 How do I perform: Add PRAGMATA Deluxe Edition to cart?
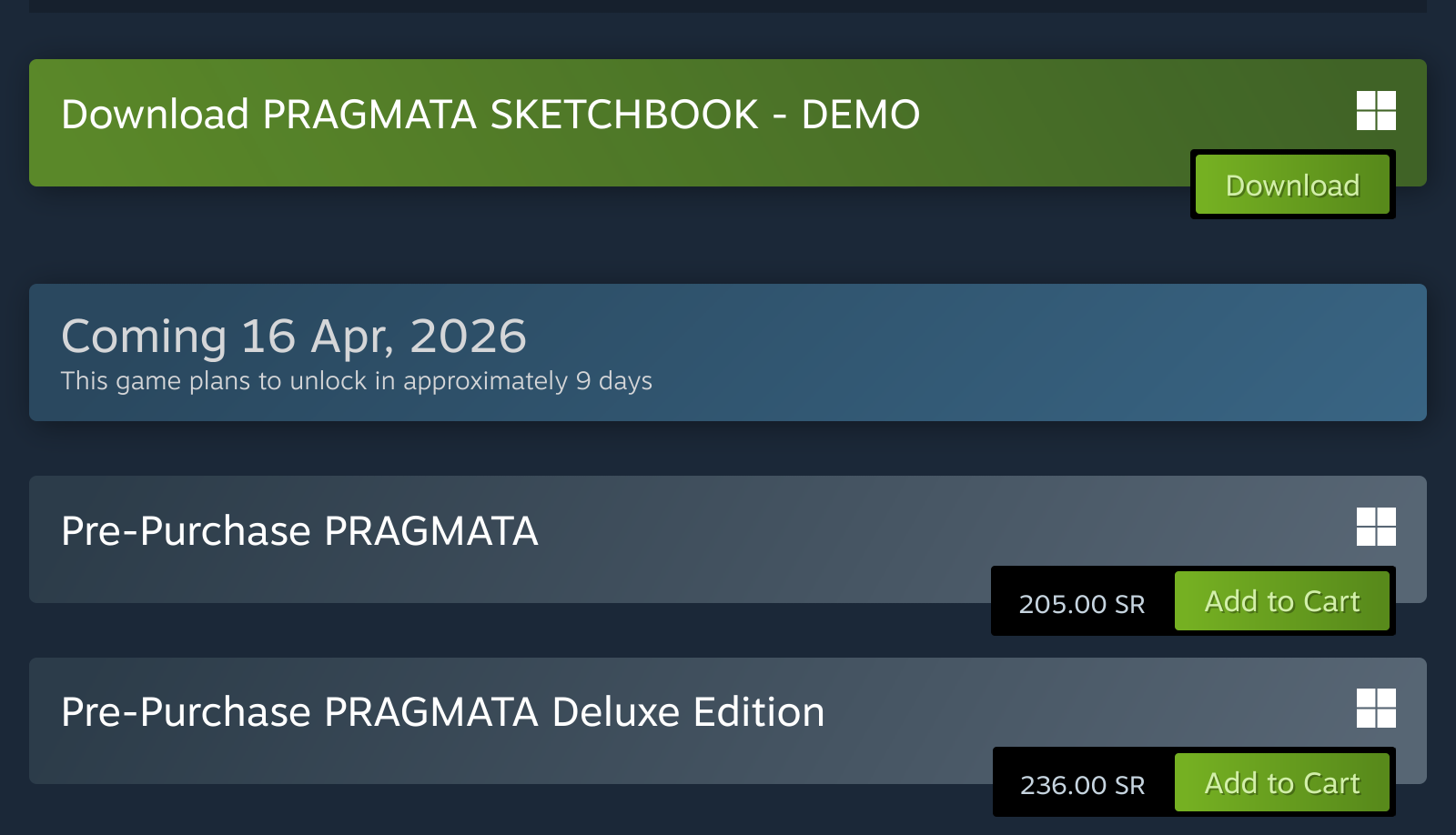point(1281,783)
